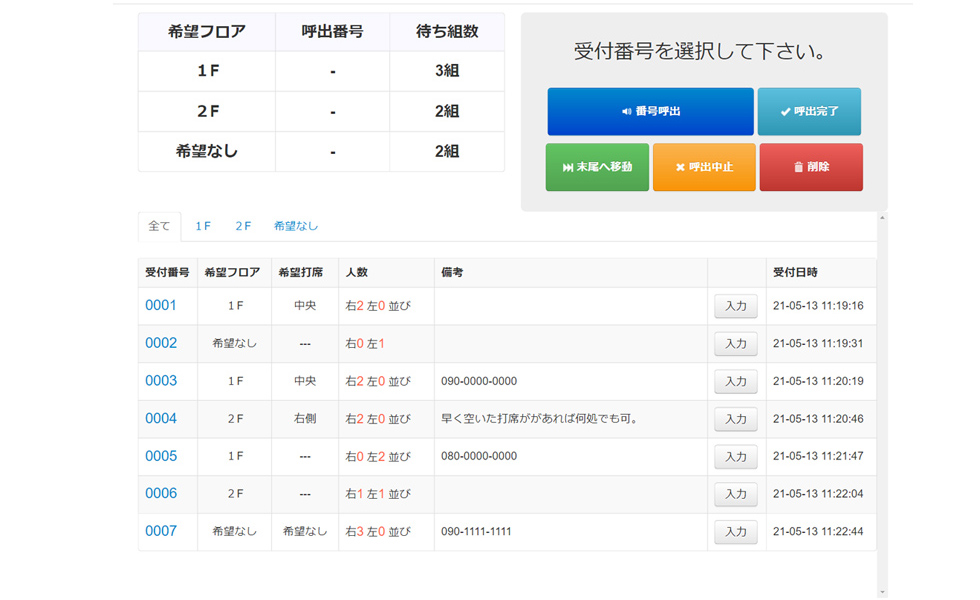Click the 番号呼出 blue button
Viewport: 980px width, 600px height.
(650, 111)
